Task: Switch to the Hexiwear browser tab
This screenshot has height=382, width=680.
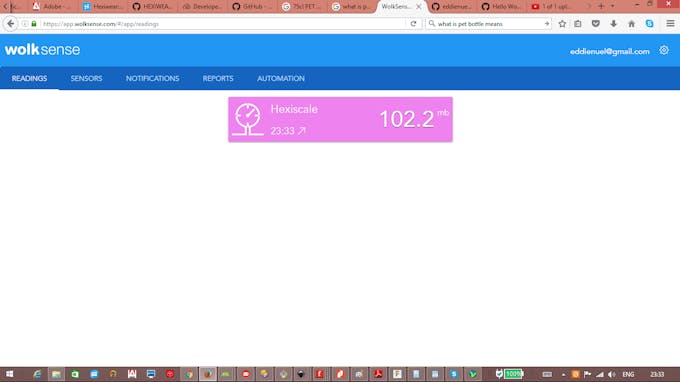Action: click(102, 7)
